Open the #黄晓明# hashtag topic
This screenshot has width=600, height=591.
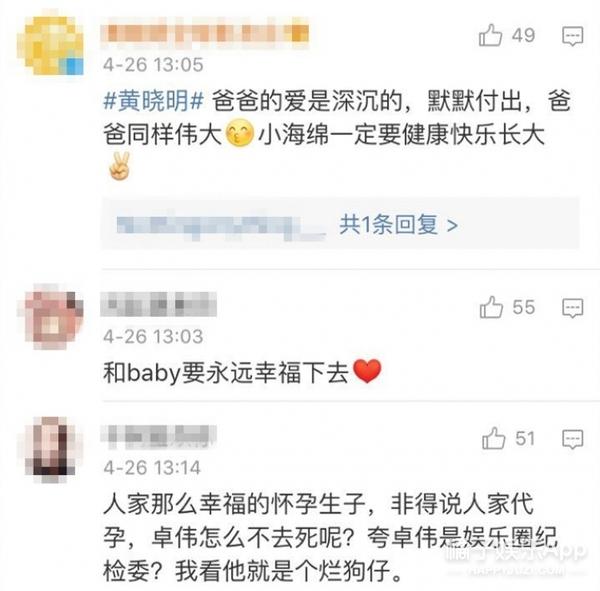coord(153,101)
